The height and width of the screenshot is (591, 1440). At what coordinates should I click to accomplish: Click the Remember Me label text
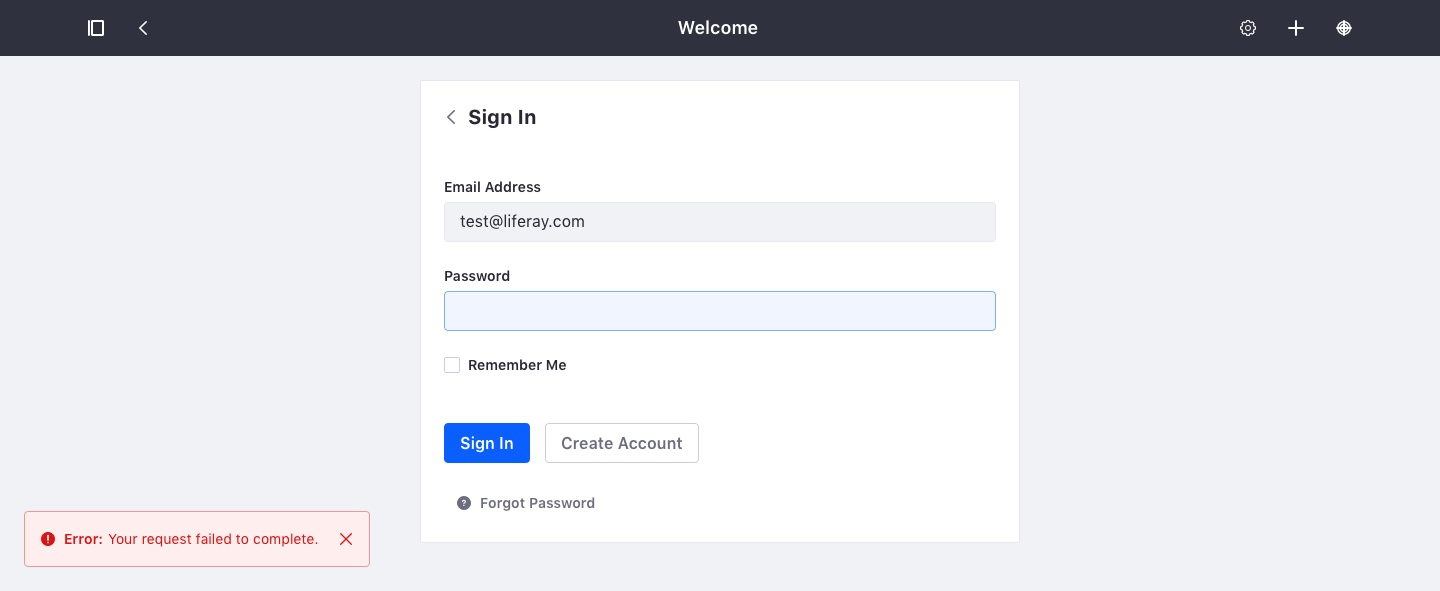click(517, 365)
